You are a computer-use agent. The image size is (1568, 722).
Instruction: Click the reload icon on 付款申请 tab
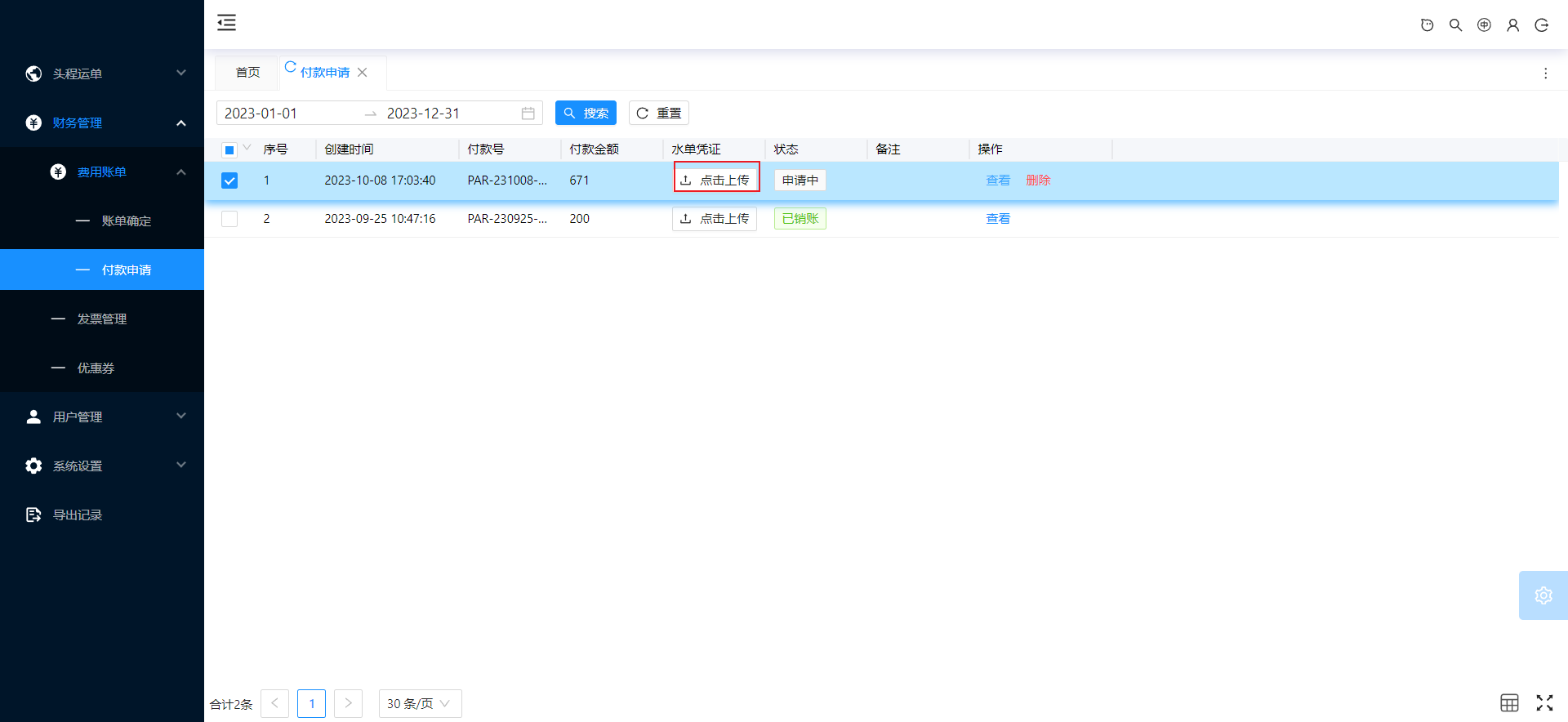click(x=290, y=67)
